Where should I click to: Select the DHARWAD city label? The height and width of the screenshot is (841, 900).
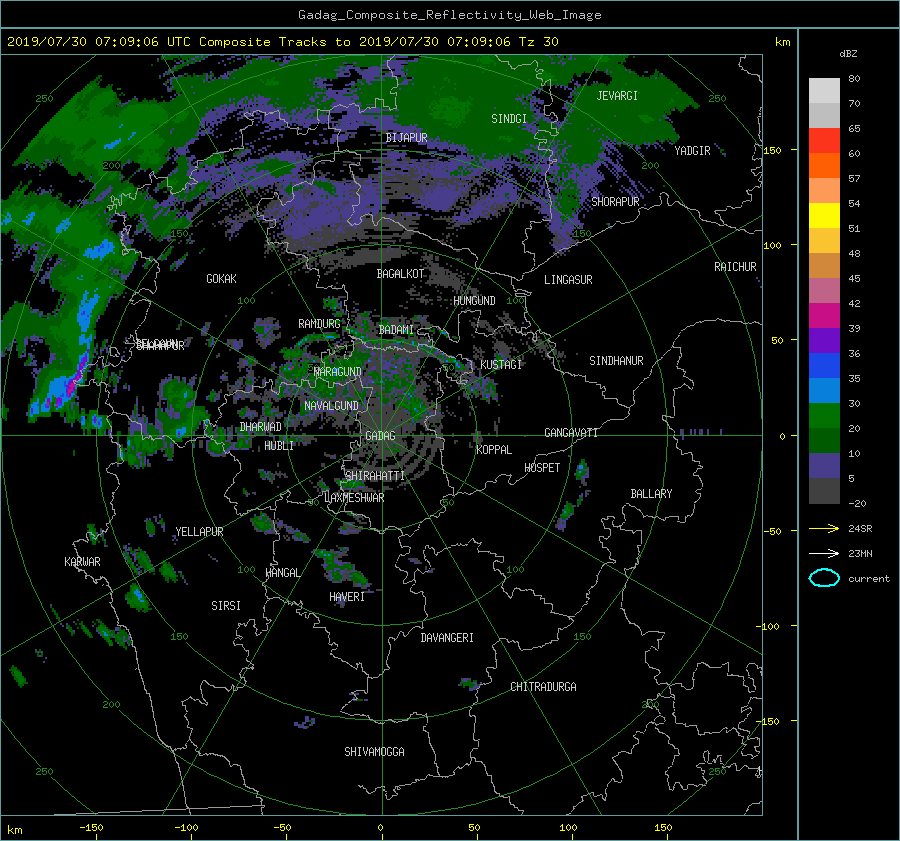pos(260,427)
